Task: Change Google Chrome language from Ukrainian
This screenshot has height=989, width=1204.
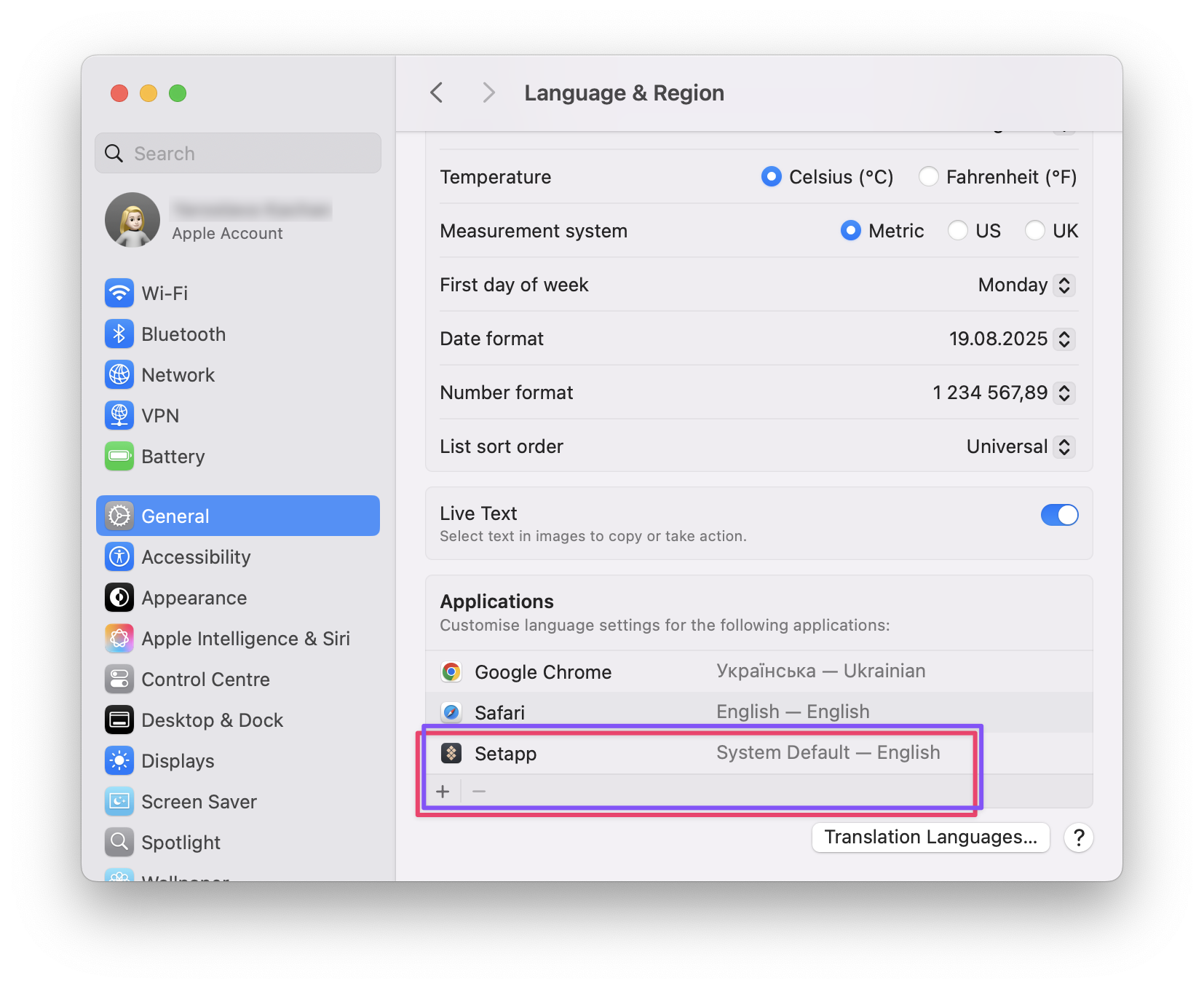Action: coord(821,671)
